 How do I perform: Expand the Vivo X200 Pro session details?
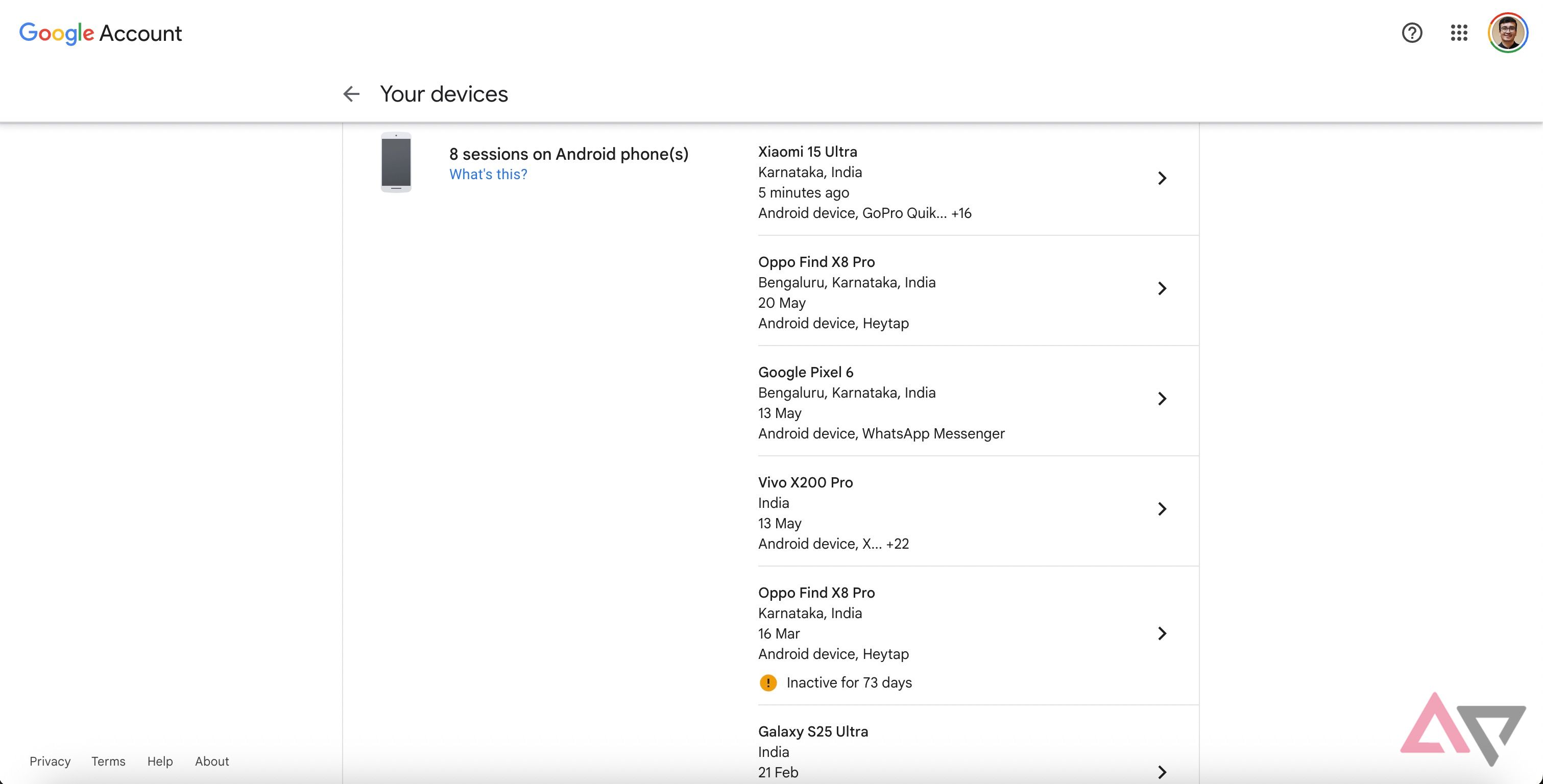pos(1163,509)
